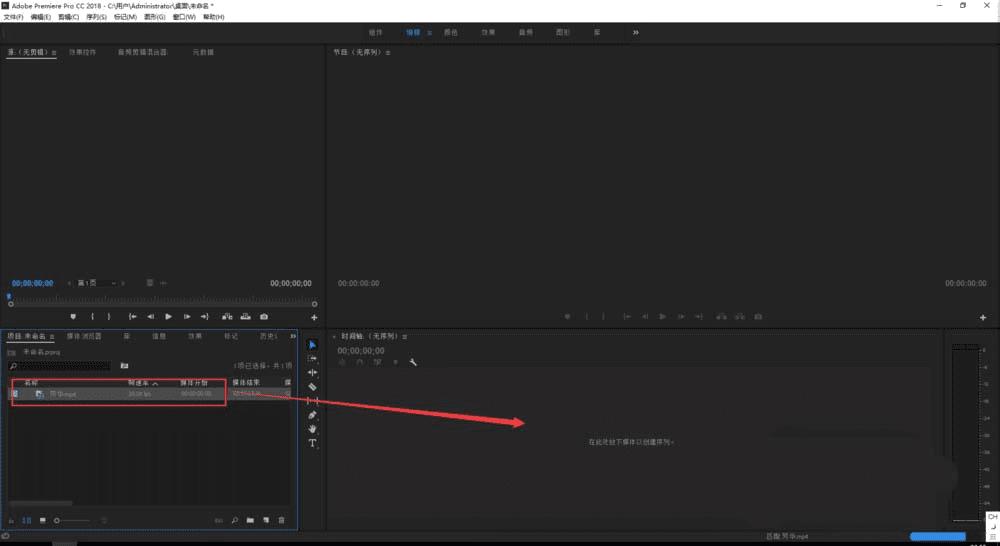Toggle Linked Selection in timeline
Viewport: 1000px width, 546px height.
(x=378, y=362)
